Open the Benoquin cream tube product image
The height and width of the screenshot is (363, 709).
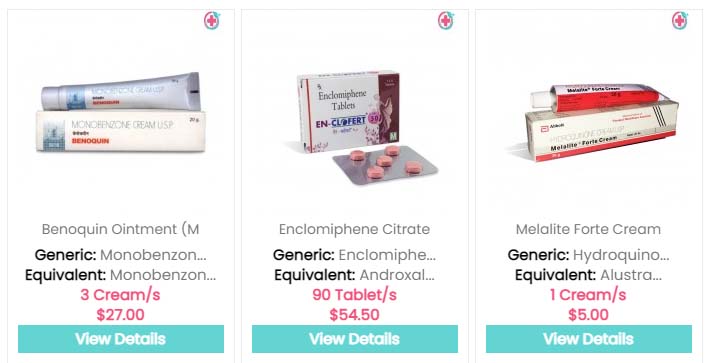click(x=121, y=112)
